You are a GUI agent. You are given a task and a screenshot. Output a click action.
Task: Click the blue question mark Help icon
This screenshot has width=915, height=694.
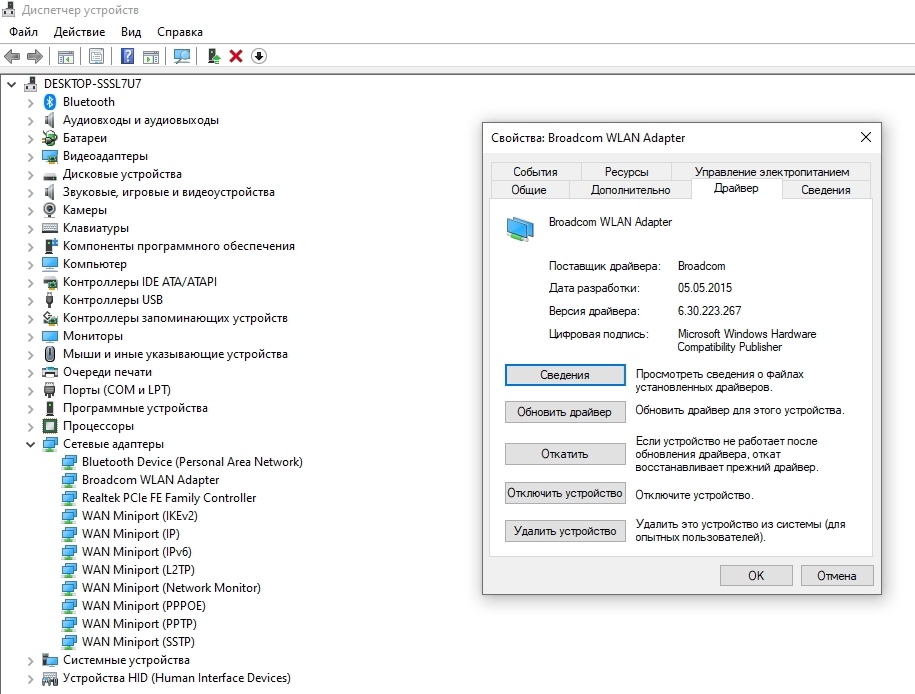[127, 56]
